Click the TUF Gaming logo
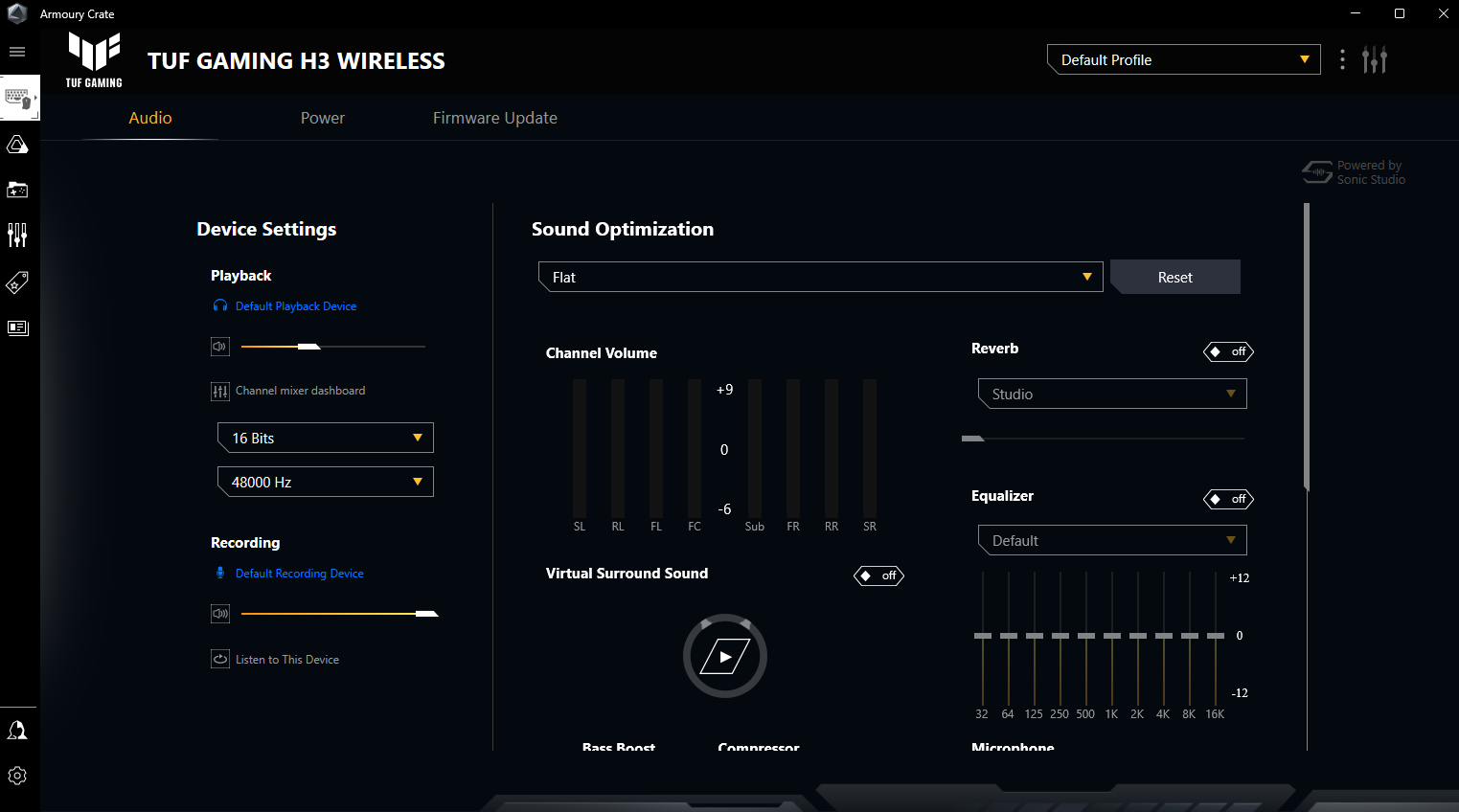The image size is (1459, 812). (x=94, y=59)
